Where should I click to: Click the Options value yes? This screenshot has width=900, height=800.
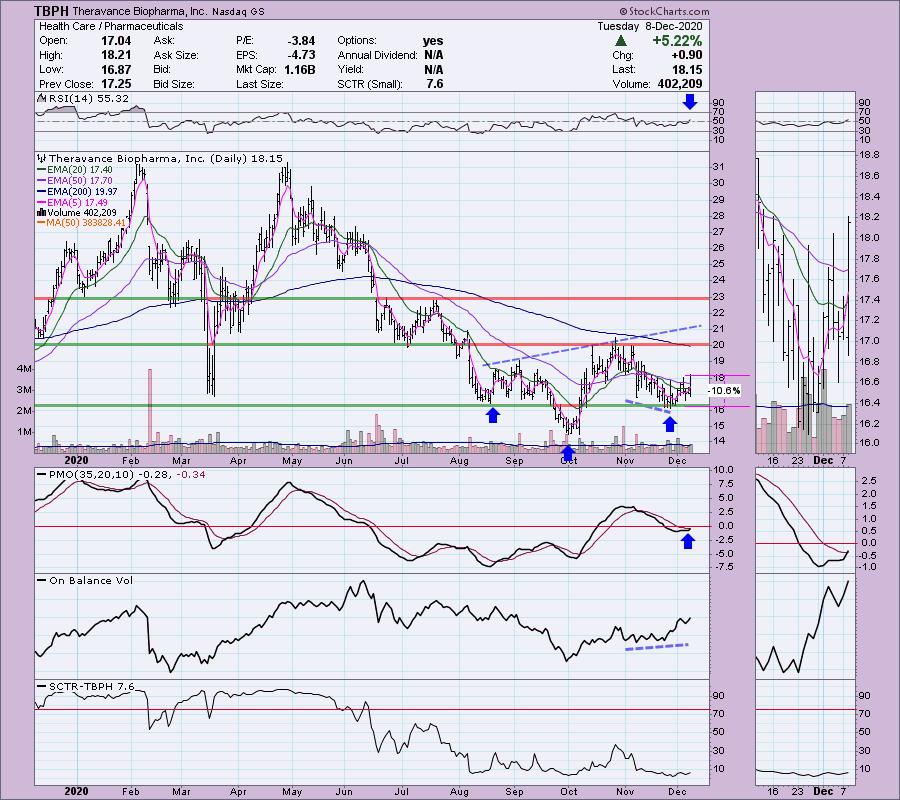click(x=433, y=41)
